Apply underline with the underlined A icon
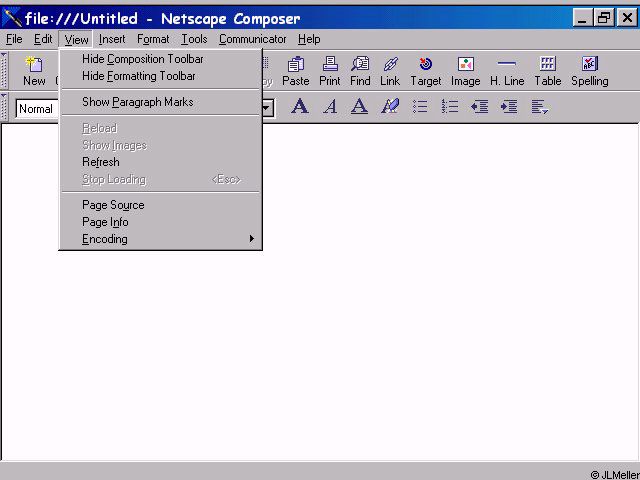Viewport: 640px width, 480px height. click(x=360, y=107)
